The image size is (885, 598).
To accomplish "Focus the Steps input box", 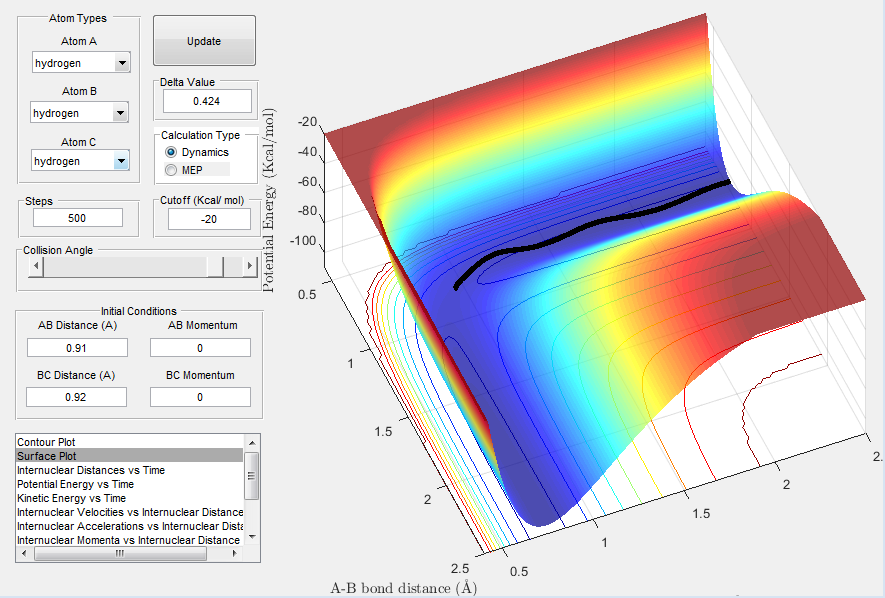I will pyautogui.click(x=77, y=218).
